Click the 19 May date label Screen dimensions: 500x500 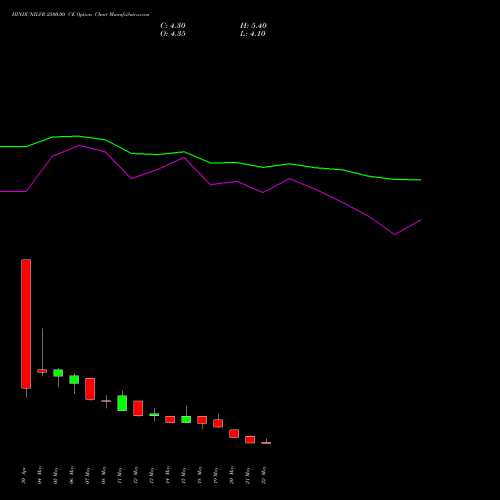(x=216, y=475)
